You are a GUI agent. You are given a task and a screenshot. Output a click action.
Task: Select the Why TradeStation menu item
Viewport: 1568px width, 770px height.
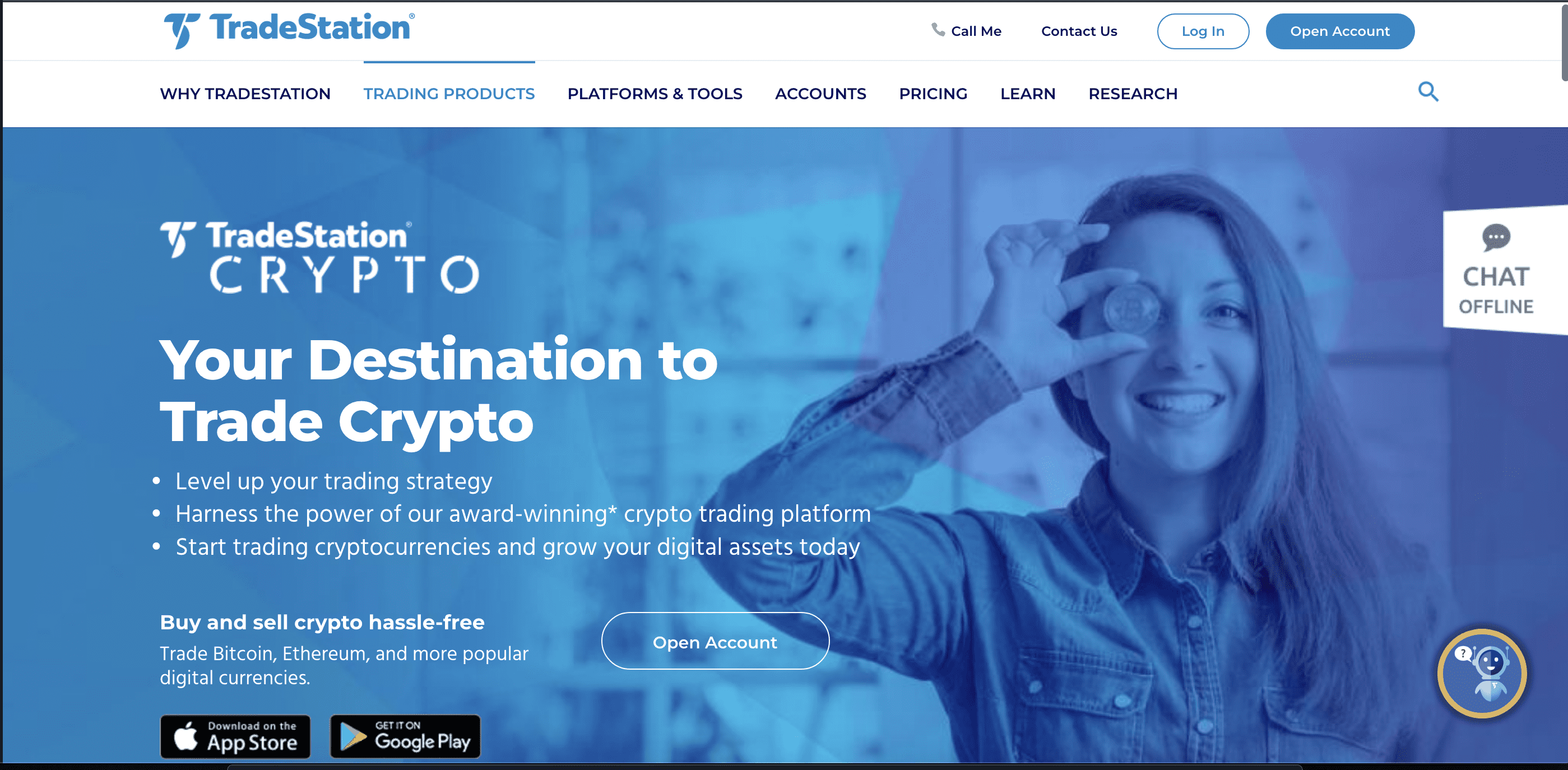tap(245, 93)
